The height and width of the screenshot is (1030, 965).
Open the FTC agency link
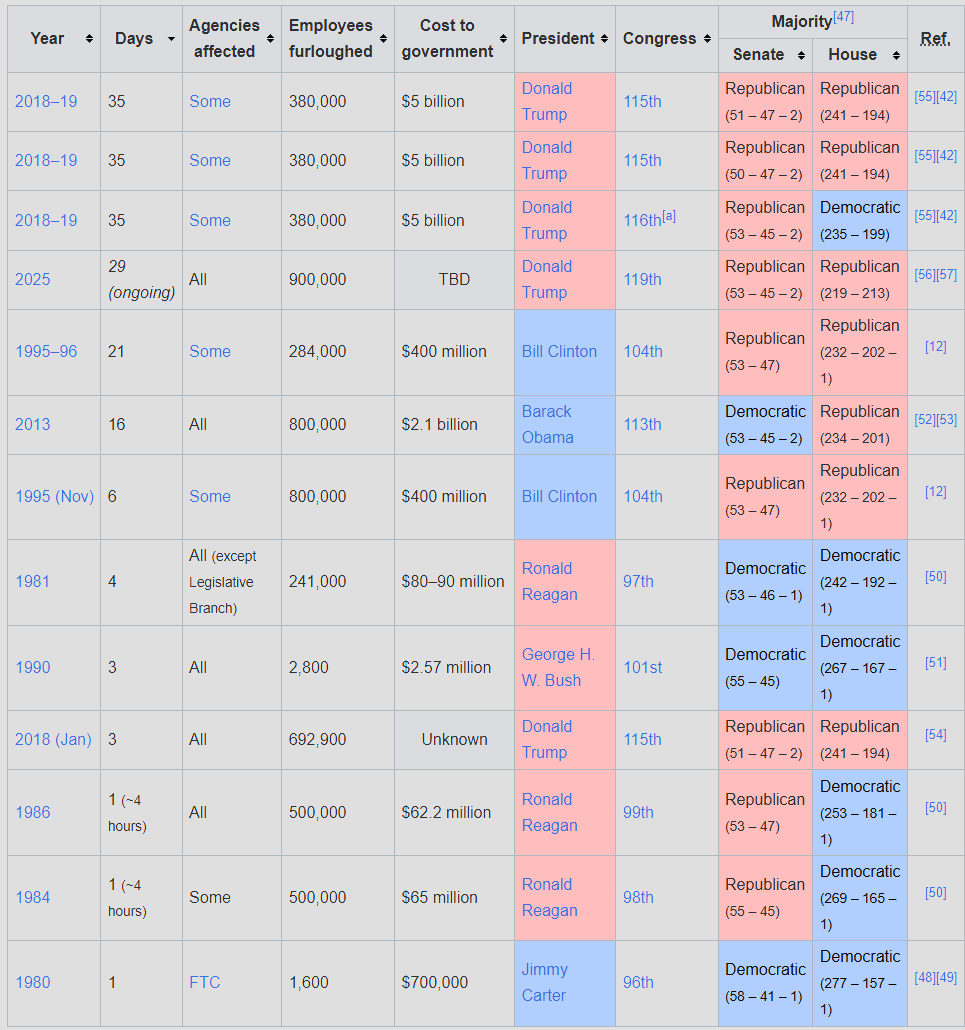pos(204,983)
